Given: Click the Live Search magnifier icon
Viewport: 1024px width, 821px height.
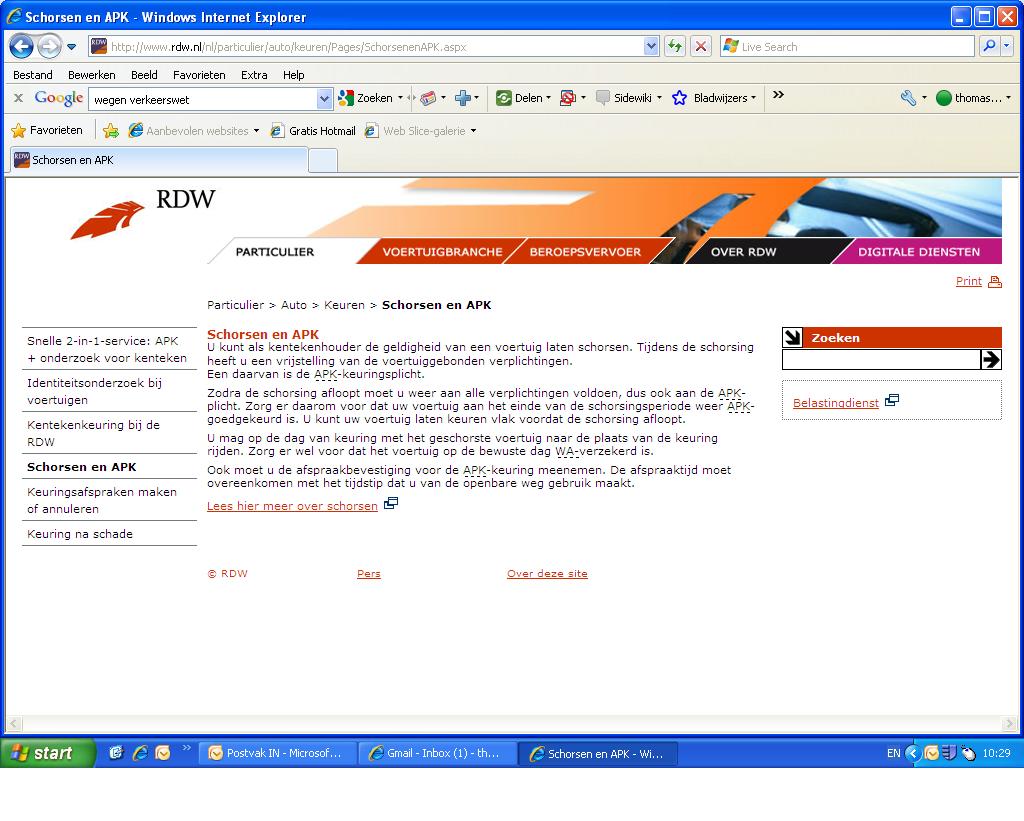Looking at the screenshot, I should coord(988,47).
